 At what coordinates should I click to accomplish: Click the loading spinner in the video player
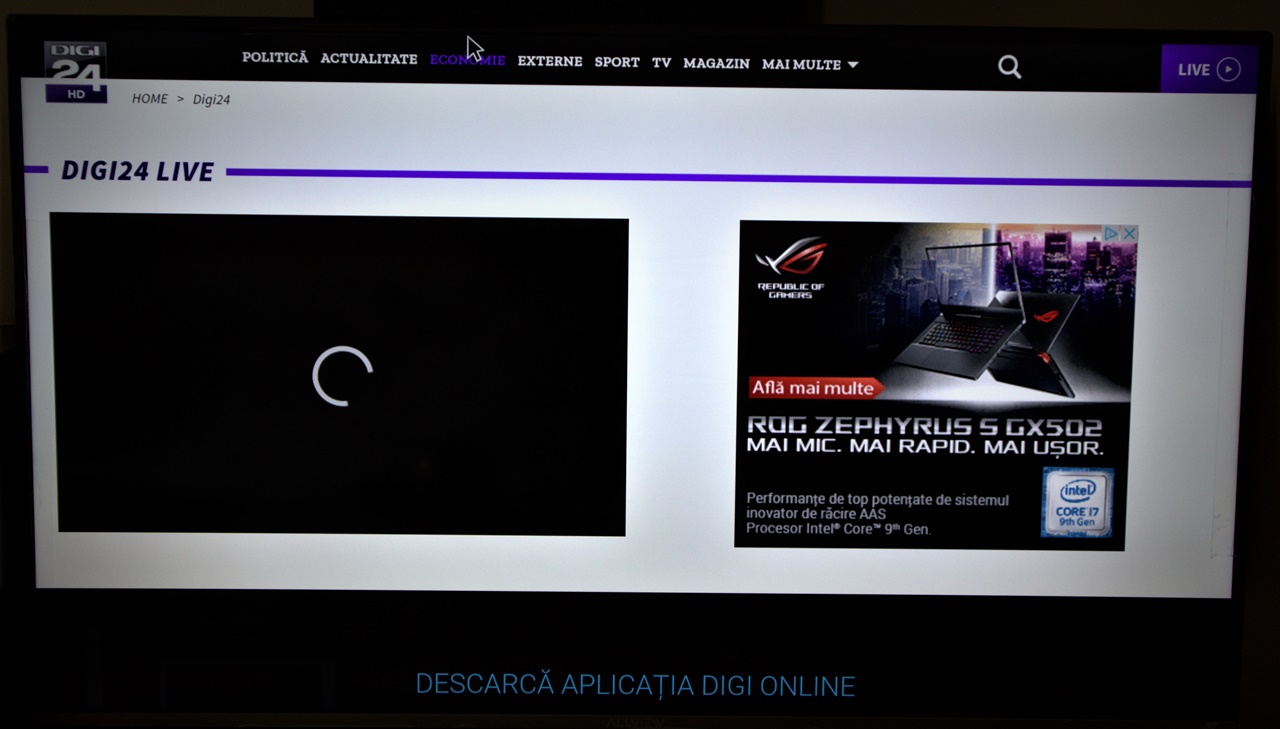[x=343, y=377]
